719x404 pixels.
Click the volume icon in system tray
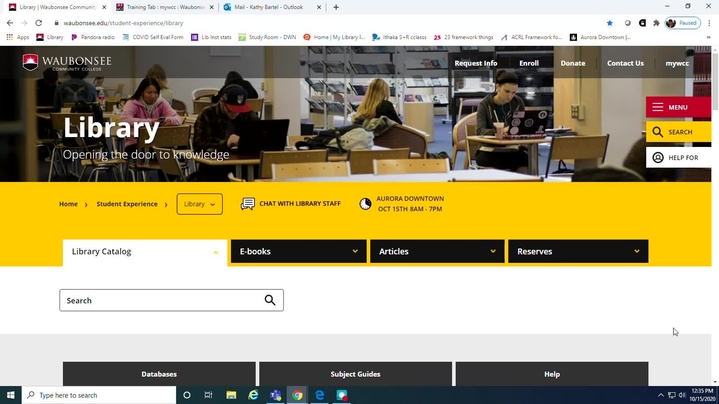(682, 395)
